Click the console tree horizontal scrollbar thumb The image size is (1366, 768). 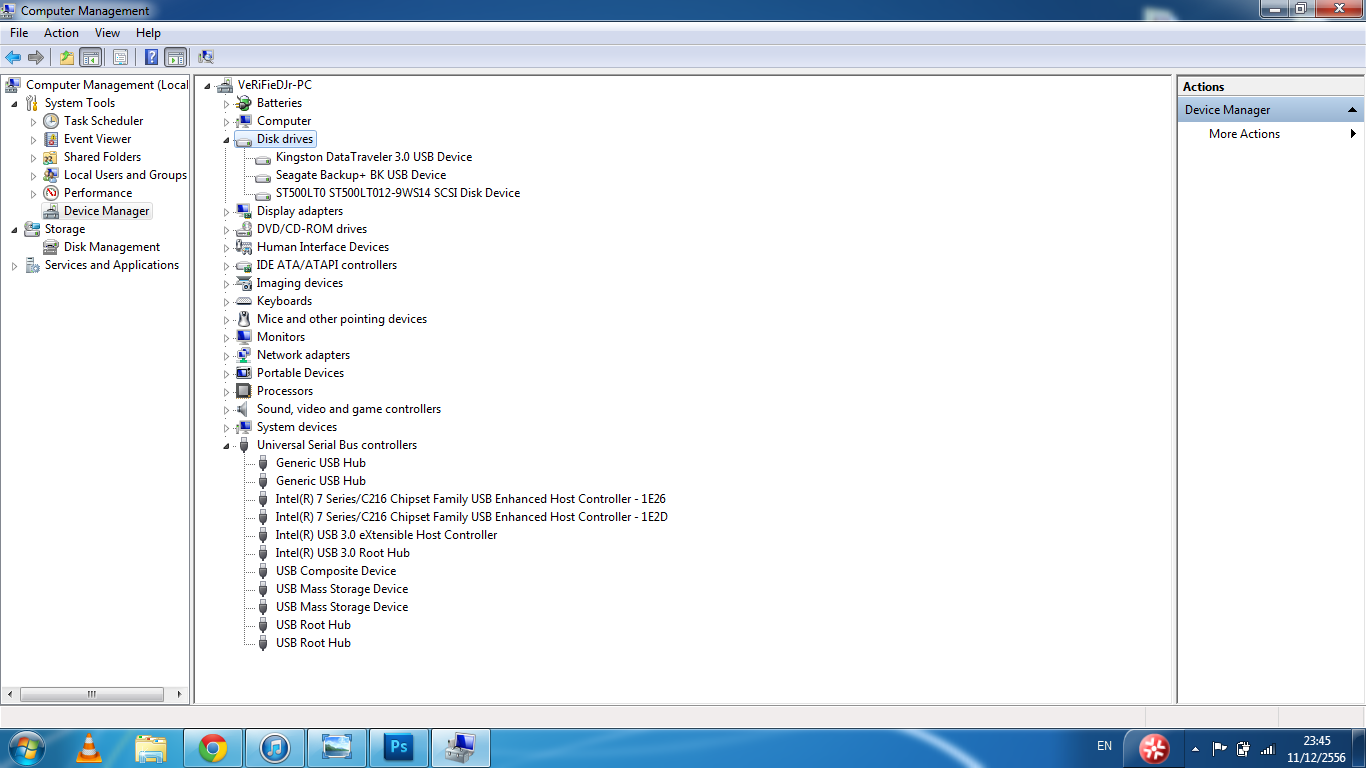[x=91, y=694]
